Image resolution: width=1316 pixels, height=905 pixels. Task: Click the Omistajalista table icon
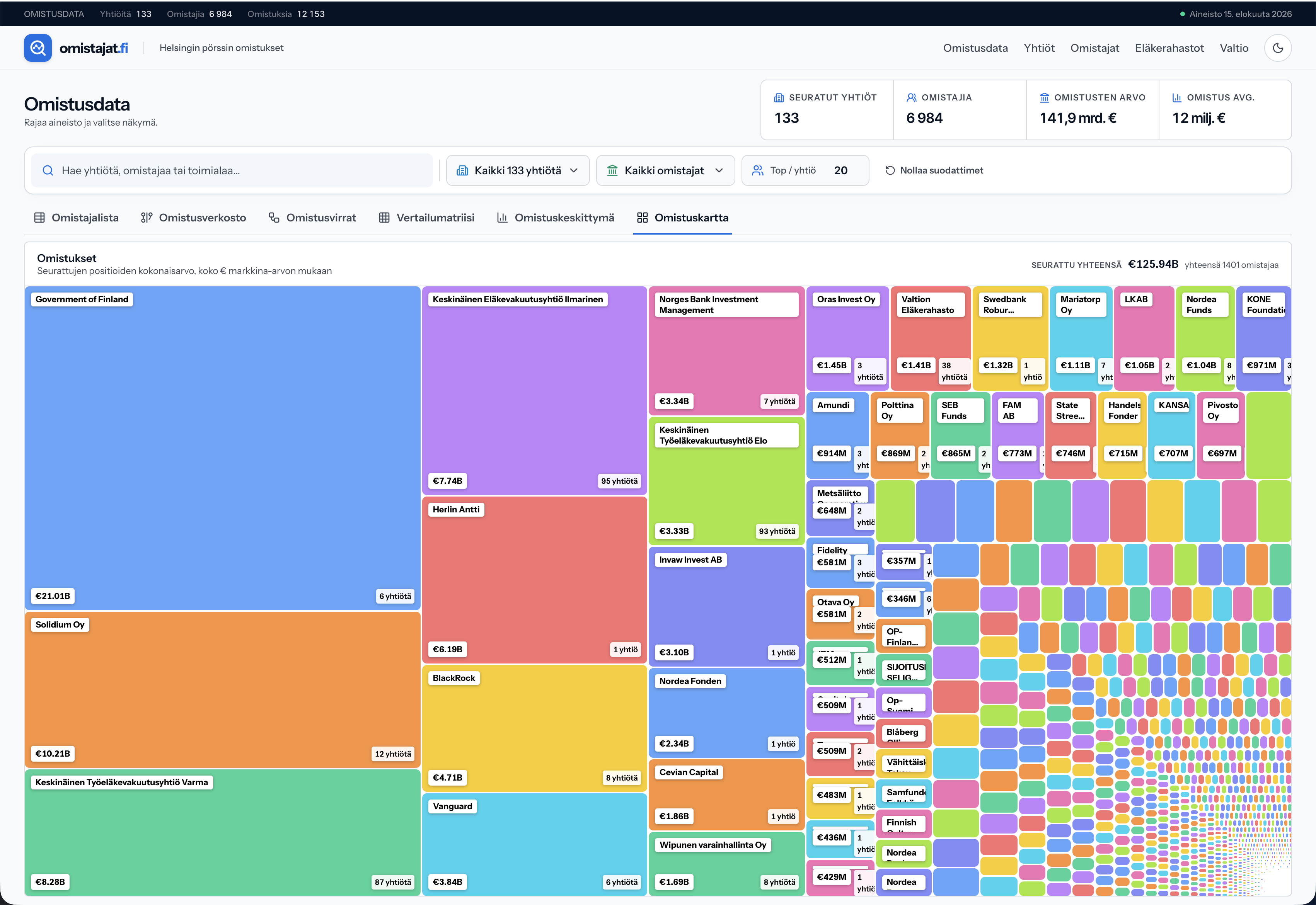click(x=39, y=218)
